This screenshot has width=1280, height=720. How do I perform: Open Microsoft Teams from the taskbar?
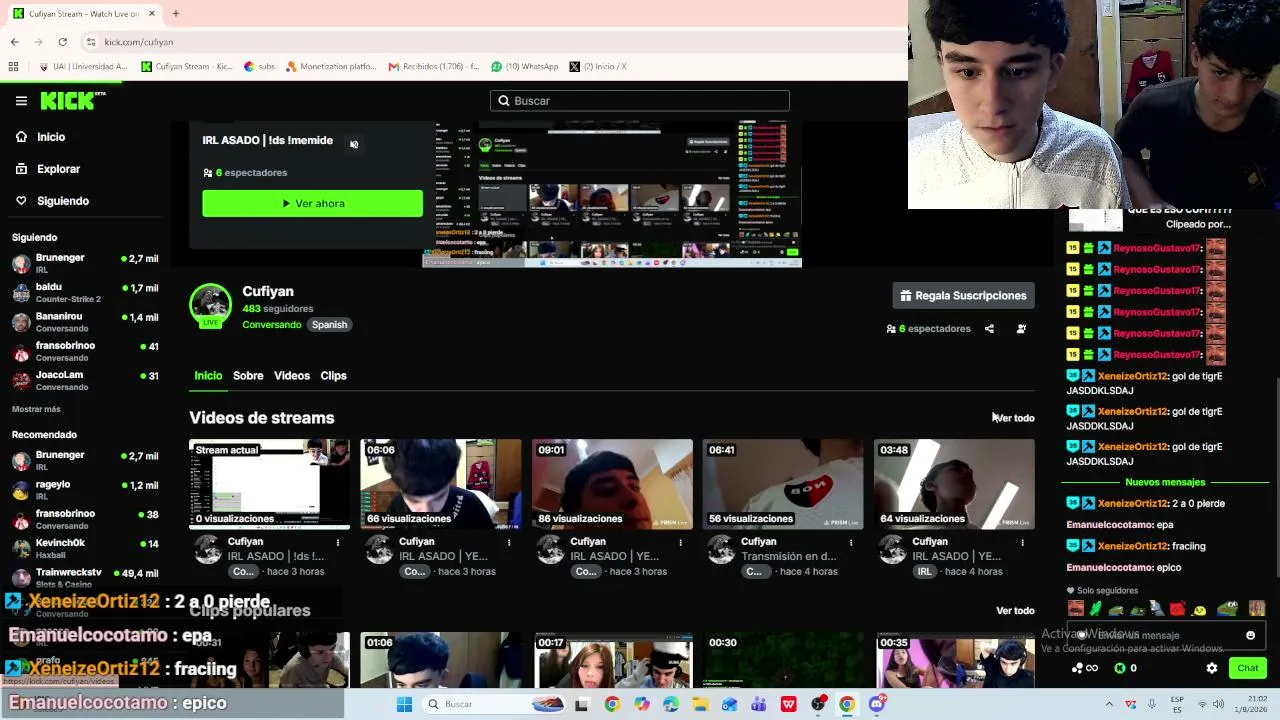pos(759,704)
